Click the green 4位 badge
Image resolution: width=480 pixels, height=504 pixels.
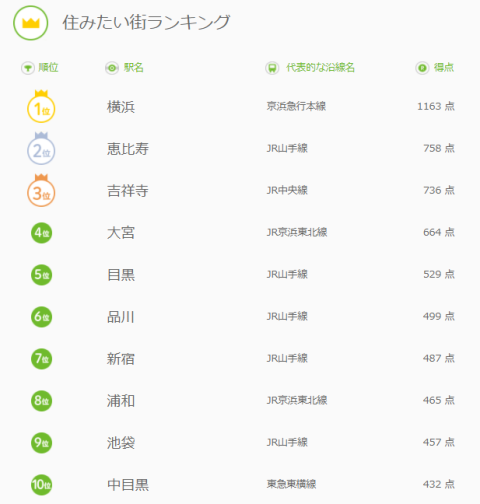pyautogui.click(x=42, y=233)
